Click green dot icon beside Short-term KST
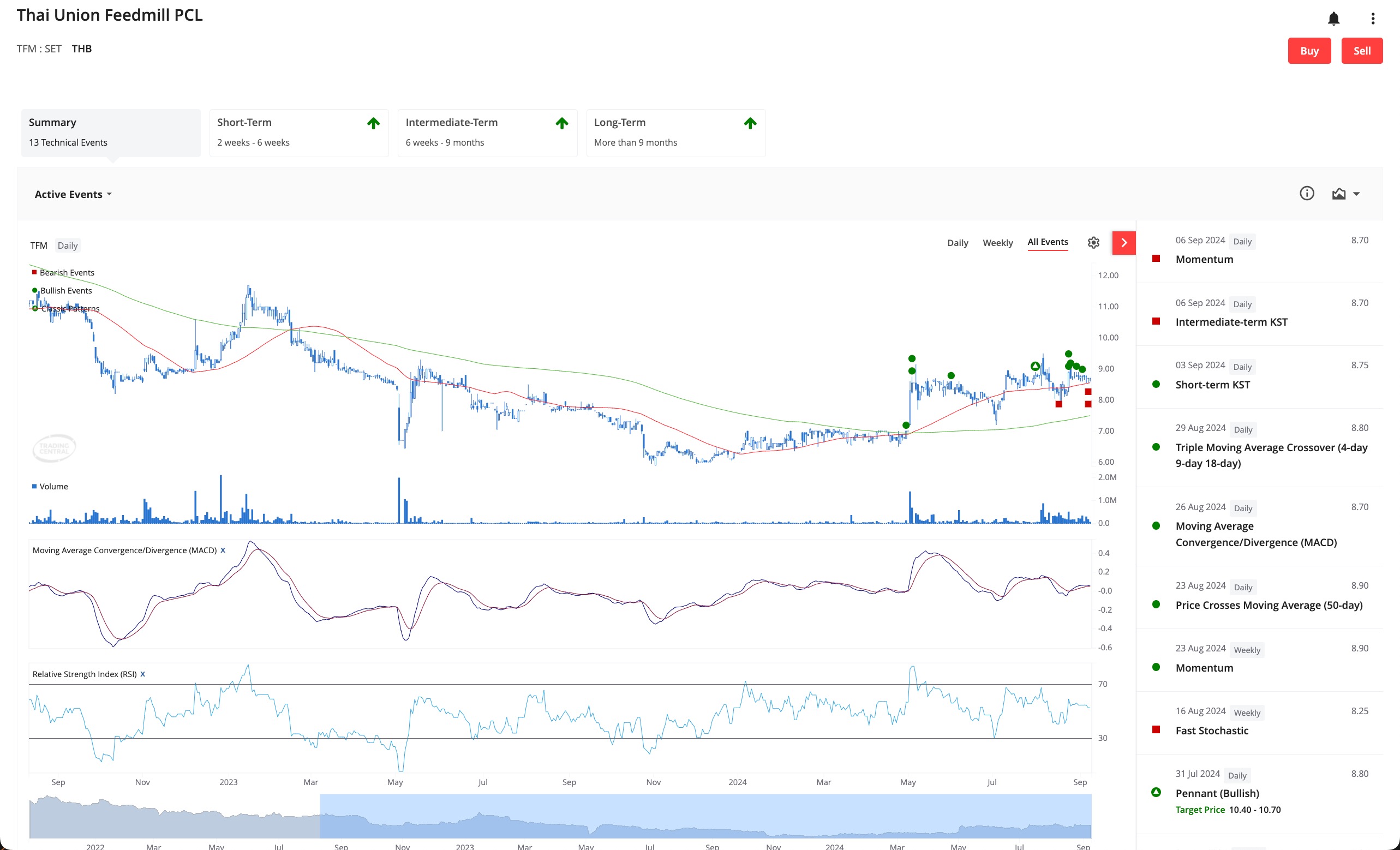The width and height of the screenshot is (1400, 850). (x=1156, y=384)
